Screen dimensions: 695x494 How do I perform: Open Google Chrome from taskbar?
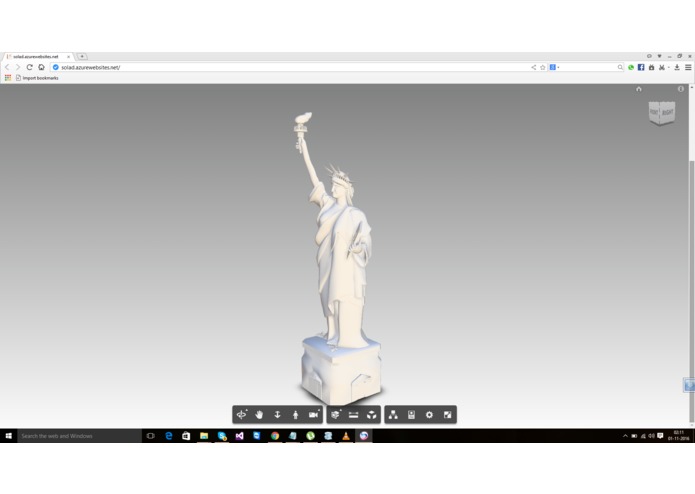tap(275, 436)
